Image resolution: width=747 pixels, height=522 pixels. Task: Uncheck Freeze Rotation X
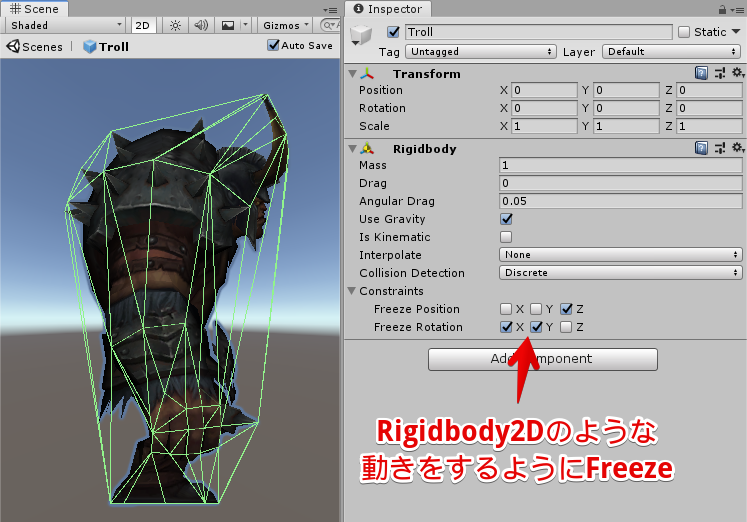506,327
